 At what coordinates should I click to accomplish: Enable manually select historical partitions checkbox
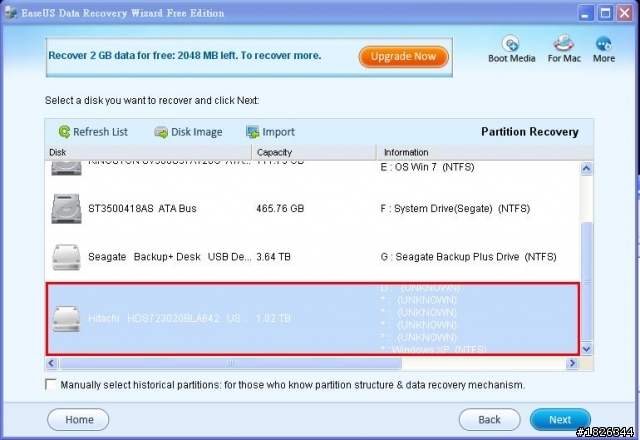51,384
